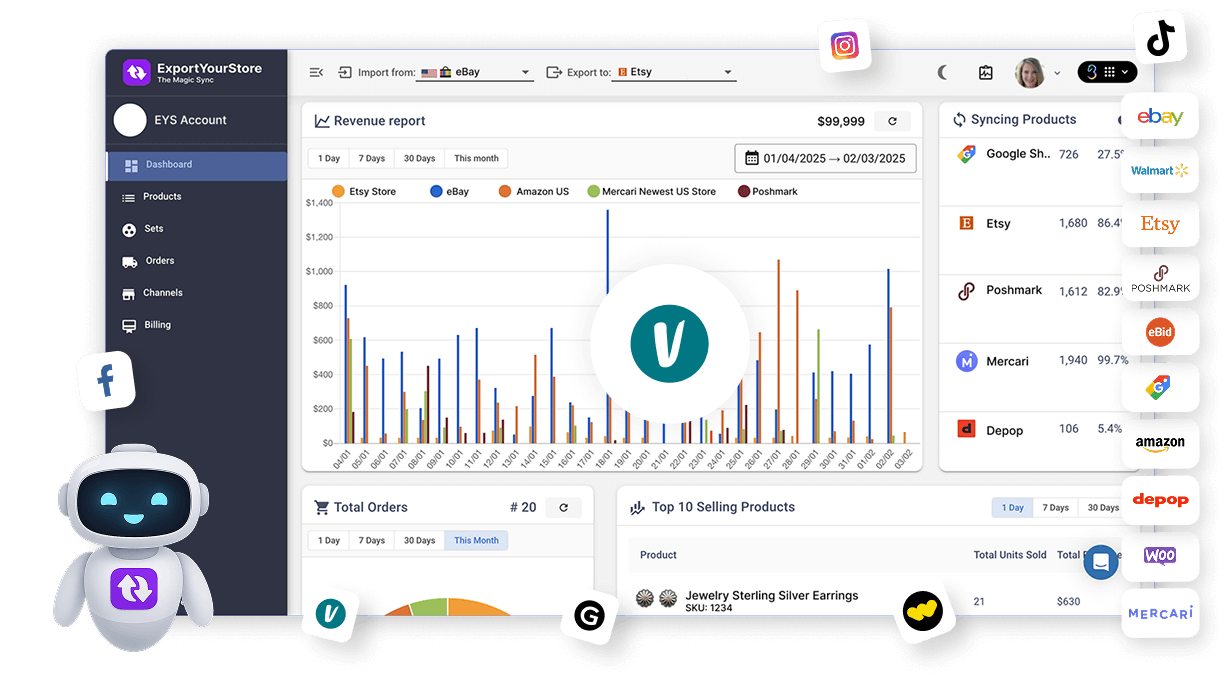Select 1 Day in Top 10 Selling Products
The width and height of the screenshot is (1226, 688).
click(x=1012, y=508)
